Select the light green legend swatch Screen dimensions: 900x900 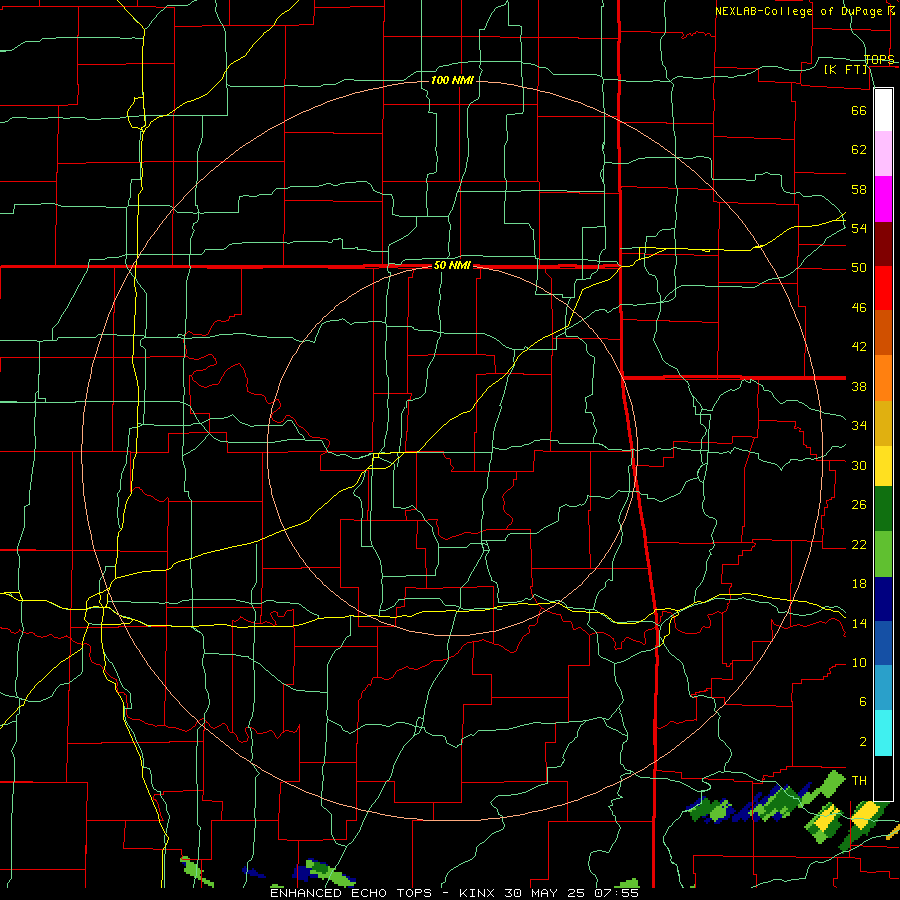tap(883, 554)
